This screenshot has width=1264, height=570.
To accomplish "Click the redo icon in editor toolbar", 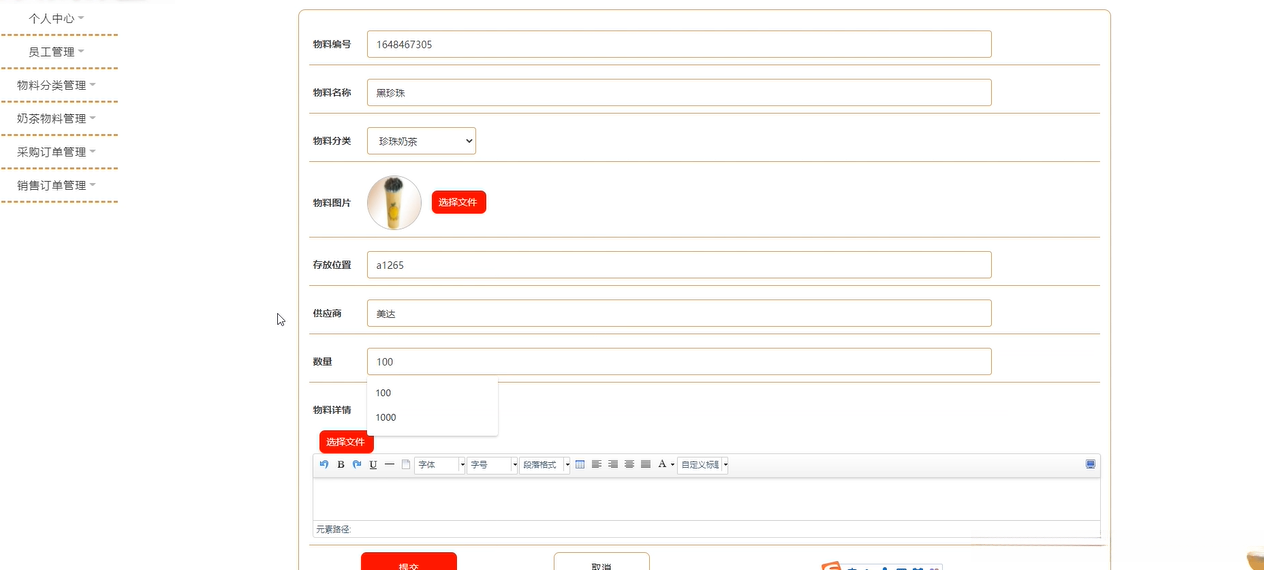I will 357,464.
